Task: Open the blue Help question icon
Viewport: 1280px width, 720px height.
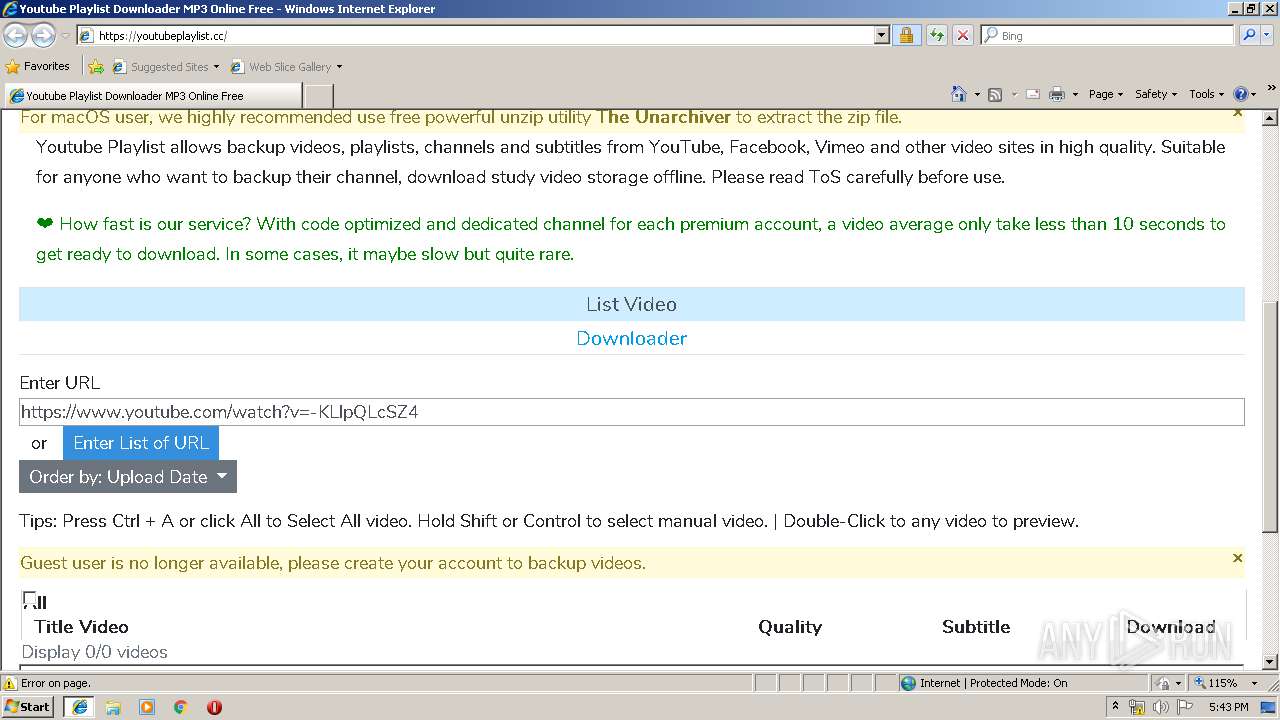Action: click(1240, 94)
